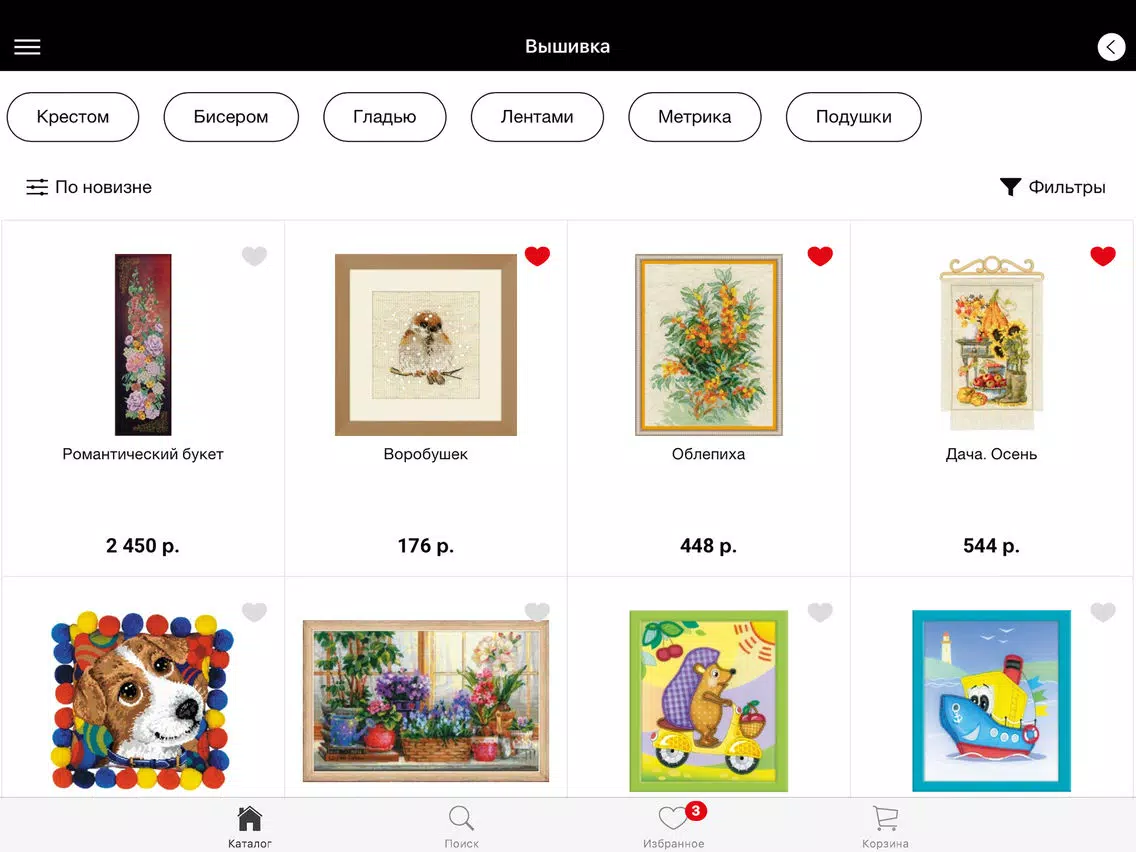Expand the По новизне sort options
Screen dimensions: 1136x852
pos(89,187)
